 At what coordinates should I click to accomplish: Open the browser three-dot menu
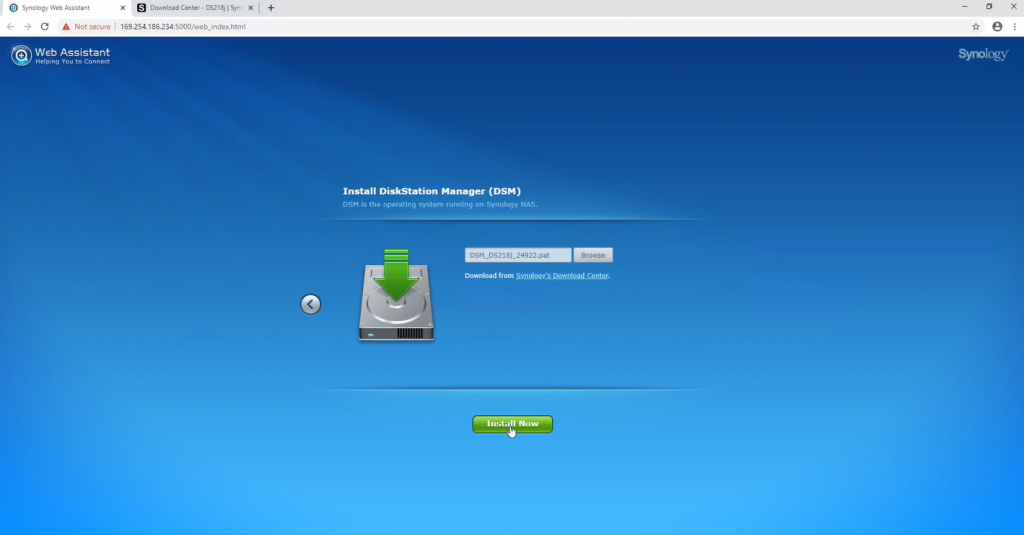[x=1014, y=27]
